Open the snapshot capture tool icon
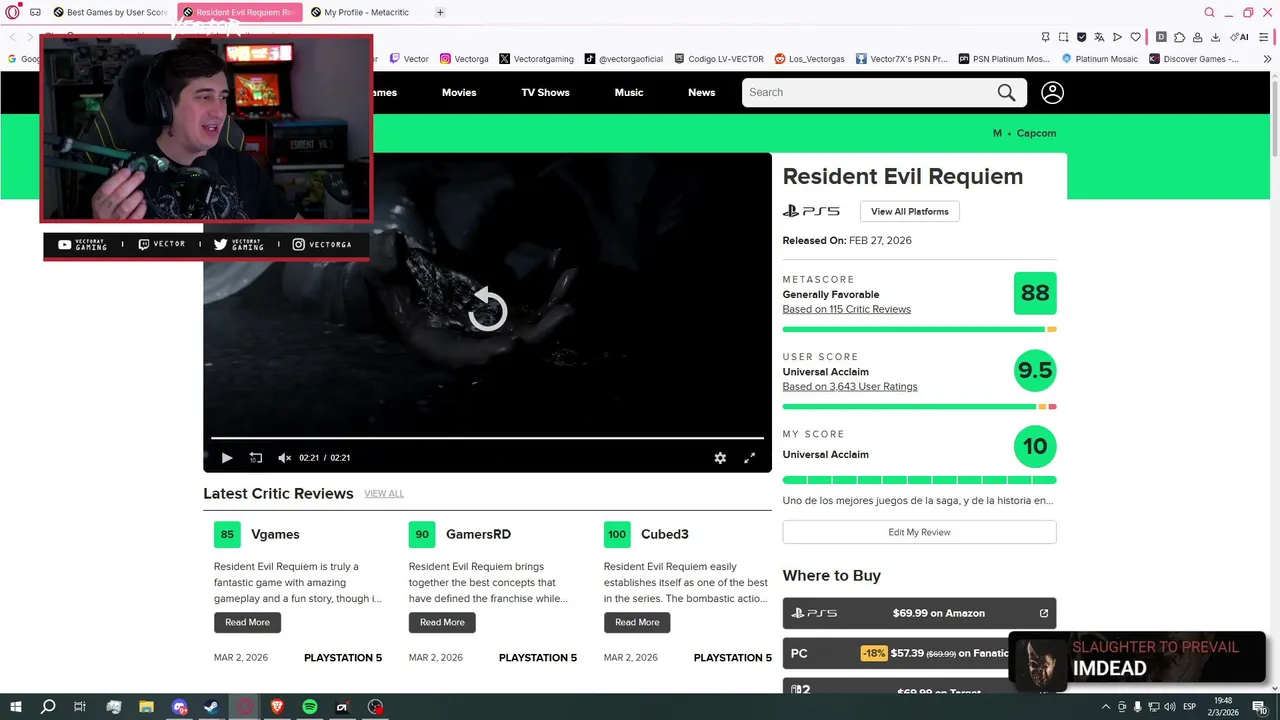 point(1063,37)
